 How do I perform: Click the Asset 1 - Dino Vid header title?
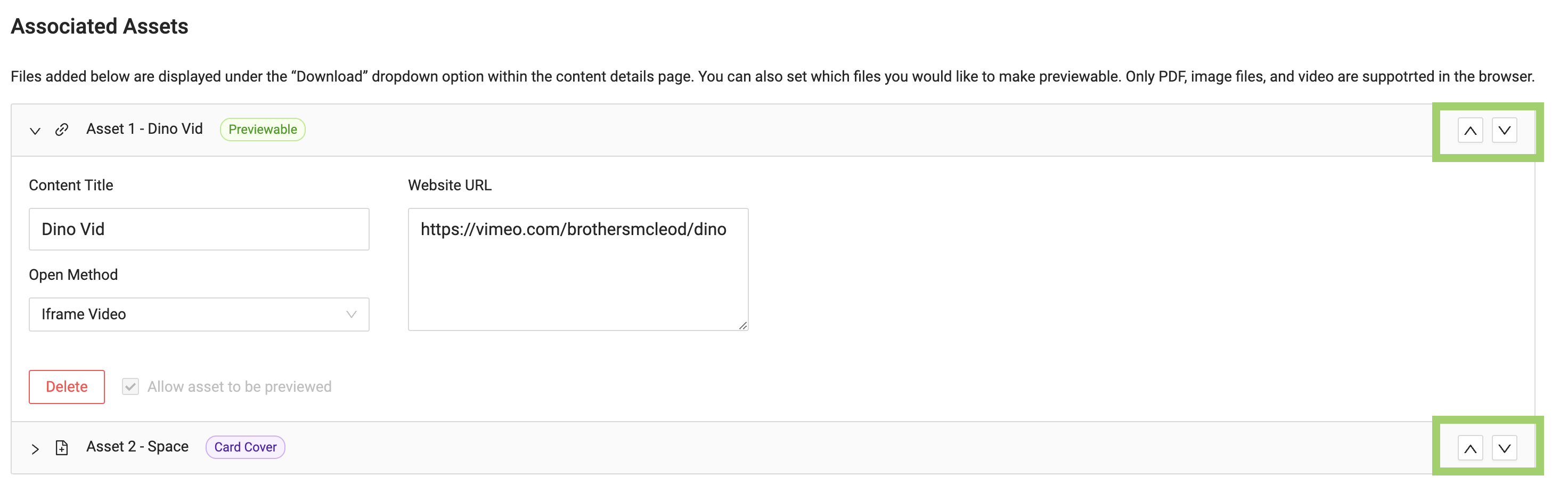pyautogui.click(x=144, y=129)
